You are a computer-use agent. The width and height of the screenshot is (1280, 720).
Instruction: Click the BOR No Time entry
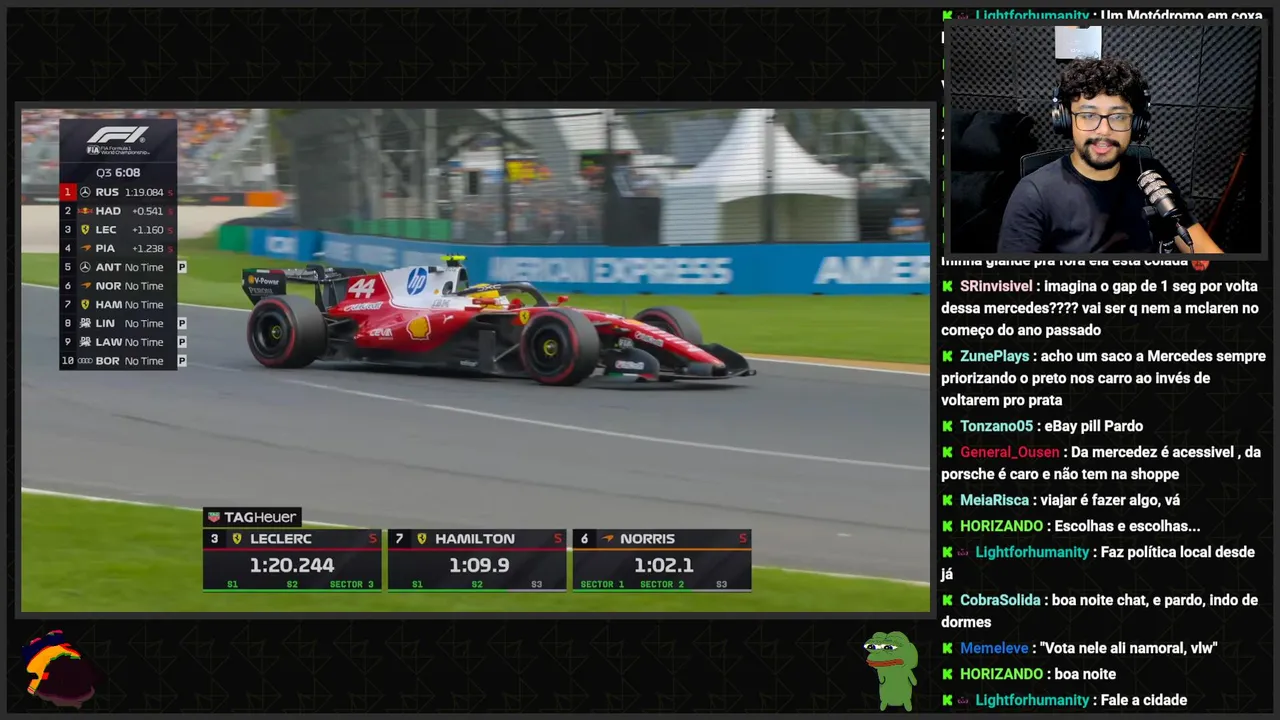tap(118, 361)
